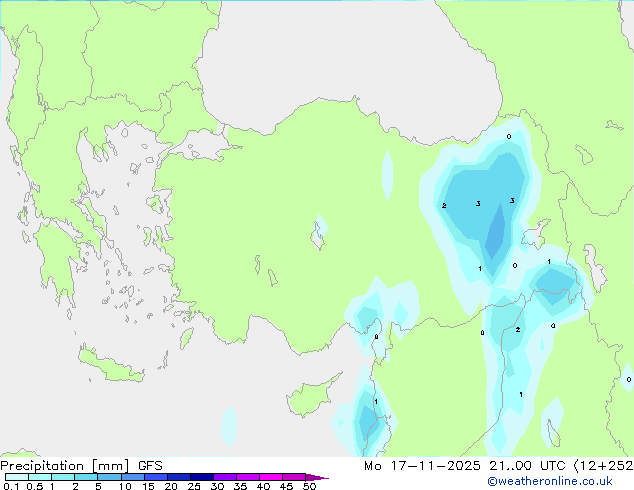Pick the 5–10 mm legend color swatch

tap(110, 477)
